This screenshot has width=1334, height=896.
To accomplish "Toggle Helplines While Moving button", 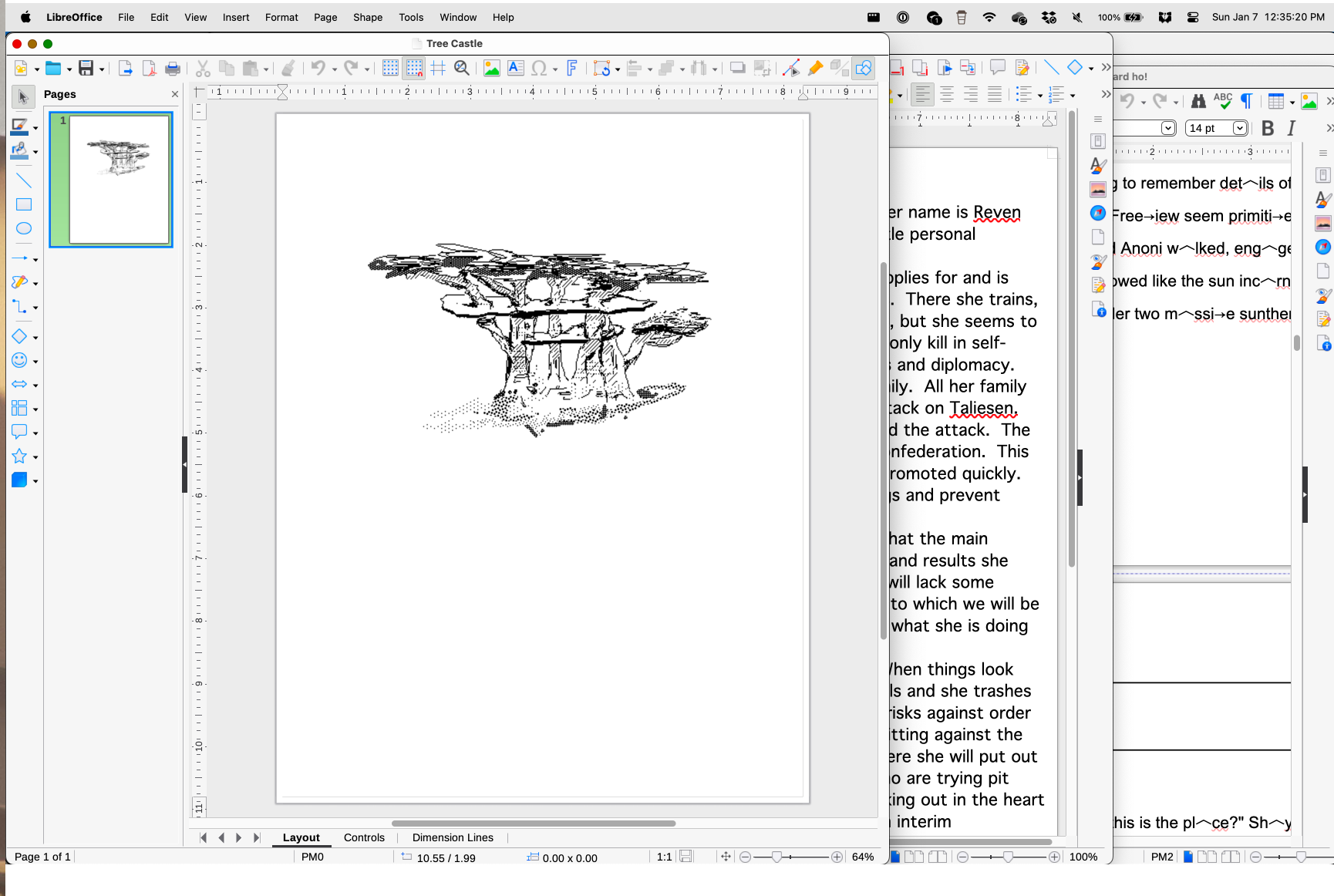I will coord(438,69).
